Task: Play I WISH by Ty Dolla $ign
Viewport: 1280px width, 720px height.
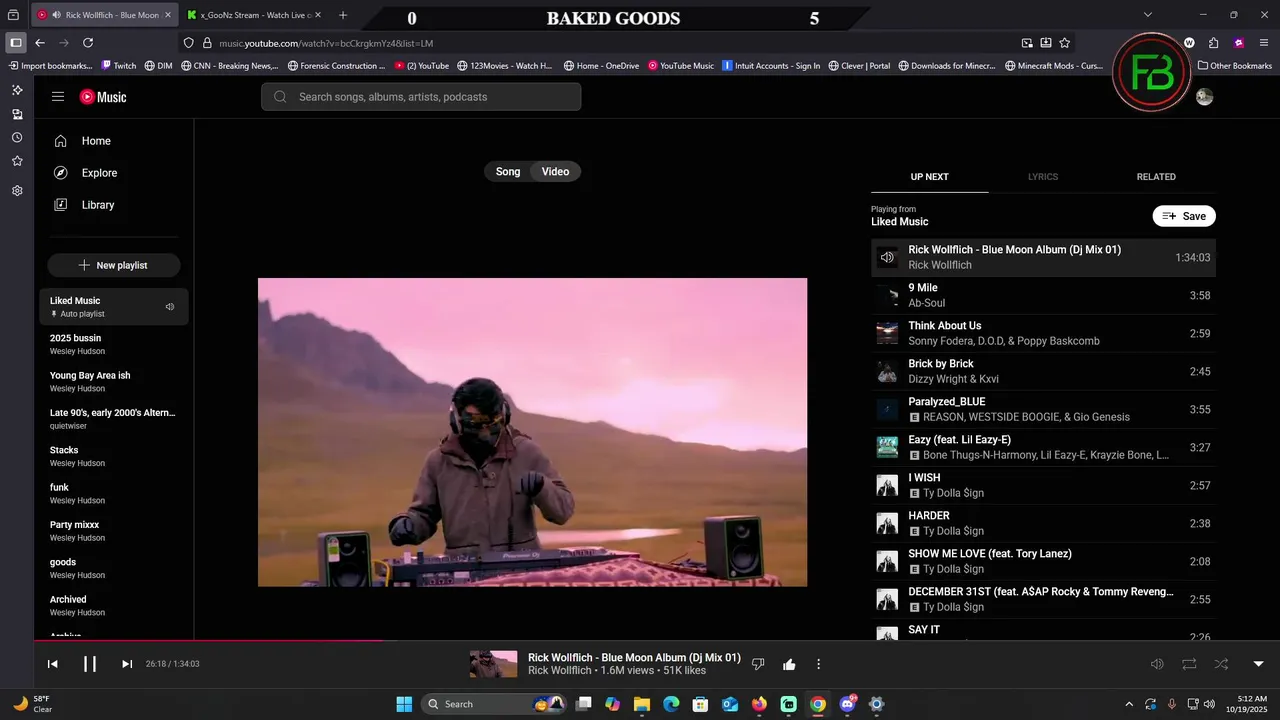Action: pyautogui.click(x=1043, y=485)
